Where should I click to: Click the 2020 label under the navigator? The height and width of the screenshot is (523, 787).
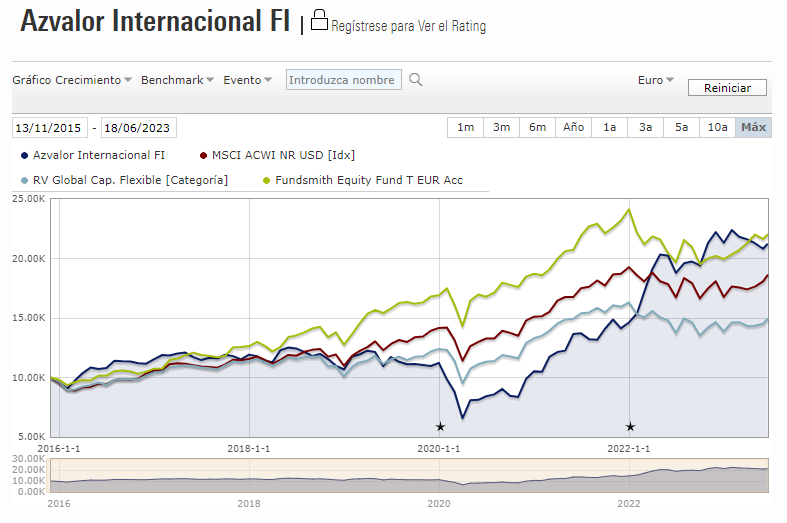[439, 503]
